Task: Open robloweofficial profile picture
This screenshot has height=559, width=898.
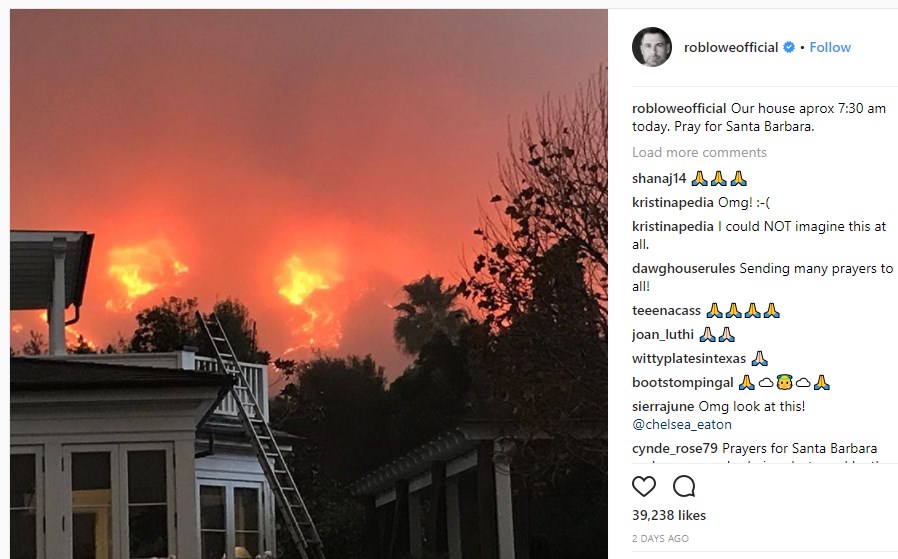Action: click(x=652, y=47)
